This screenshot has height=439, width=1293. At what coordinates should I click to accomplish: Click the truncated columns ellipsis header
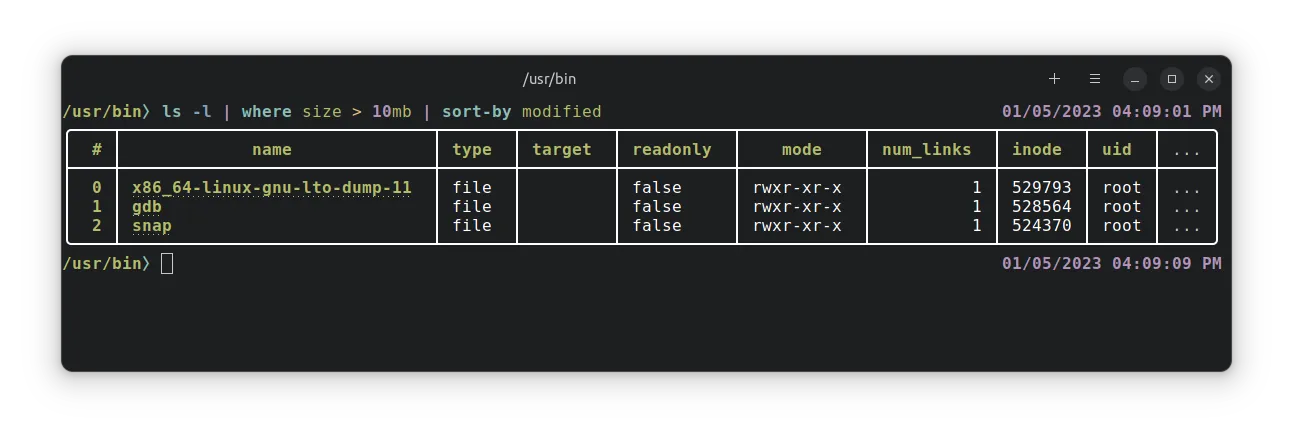(x=1187, y=149)
